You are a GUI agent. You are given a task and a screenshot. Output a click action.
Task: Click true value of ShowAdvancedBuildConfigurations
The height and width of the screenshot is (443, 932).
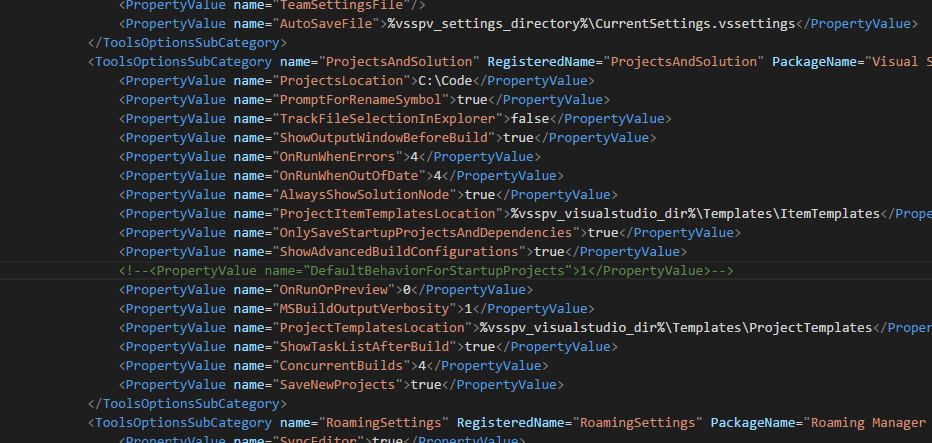[549, 251]
